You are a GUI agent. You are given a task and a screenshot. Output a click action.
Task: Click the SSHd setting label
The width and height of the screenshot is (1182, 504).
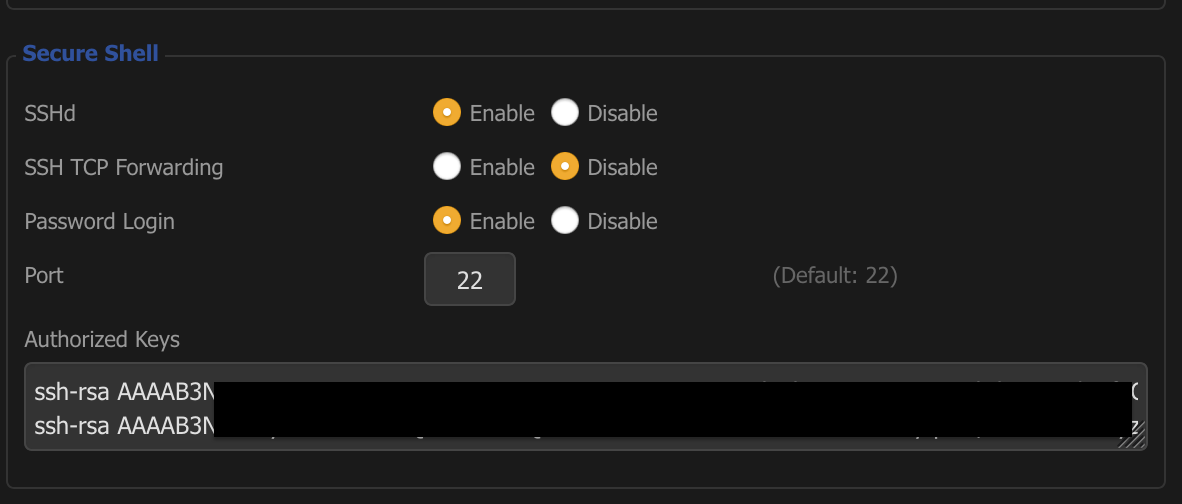[x=50, y=113]
